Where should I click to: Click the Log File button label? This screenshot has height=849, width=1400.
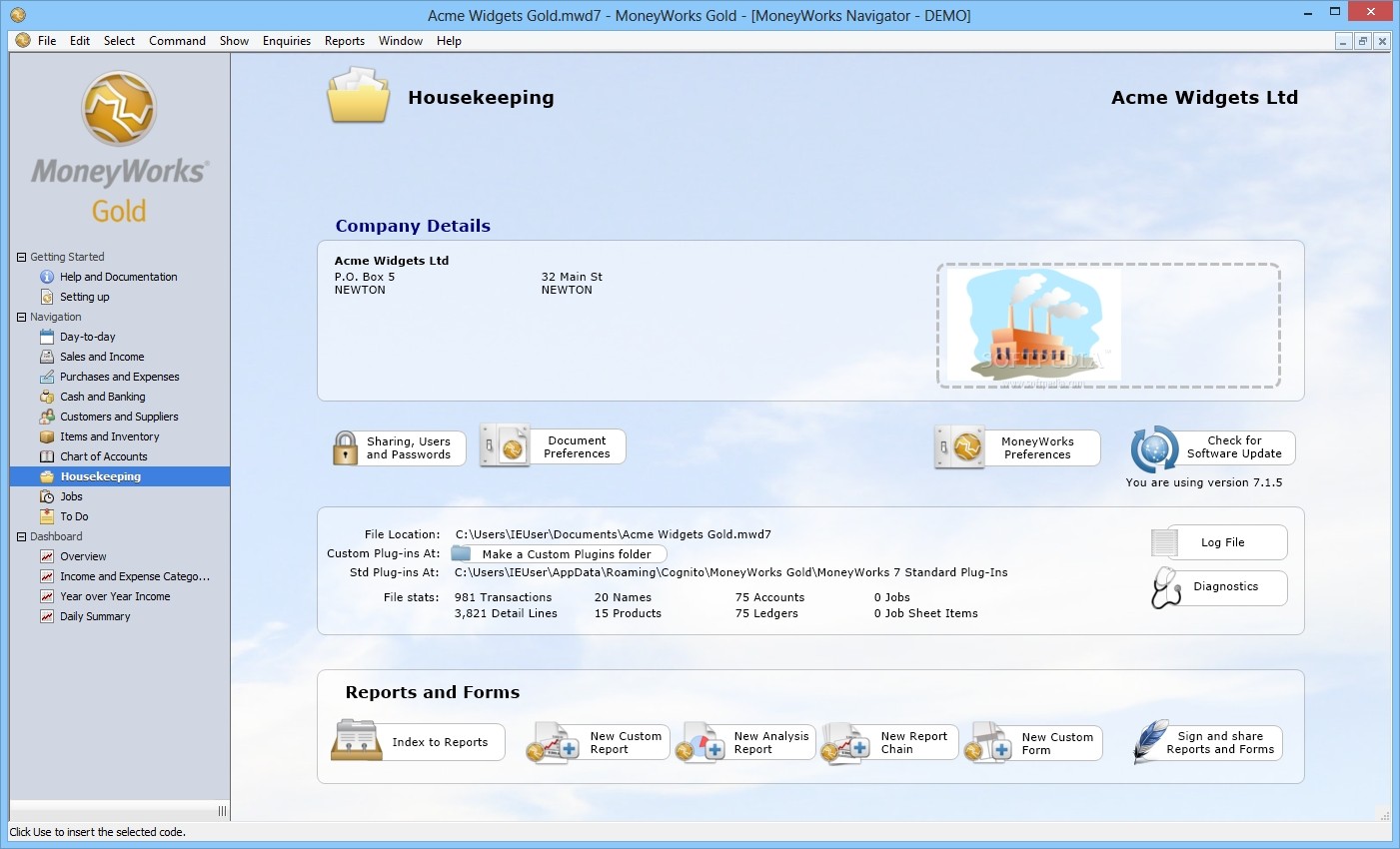point(1222,542)
